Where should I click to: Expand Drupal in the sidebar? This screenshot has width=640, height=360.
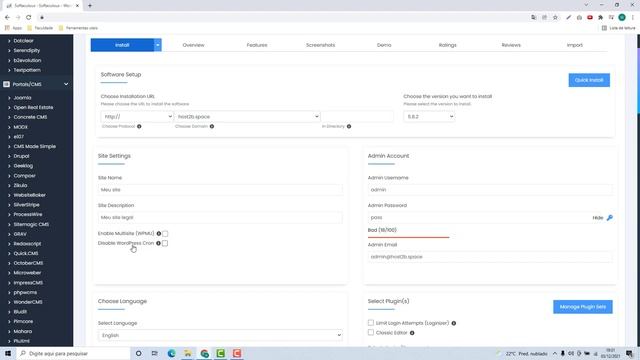point(21,156)
